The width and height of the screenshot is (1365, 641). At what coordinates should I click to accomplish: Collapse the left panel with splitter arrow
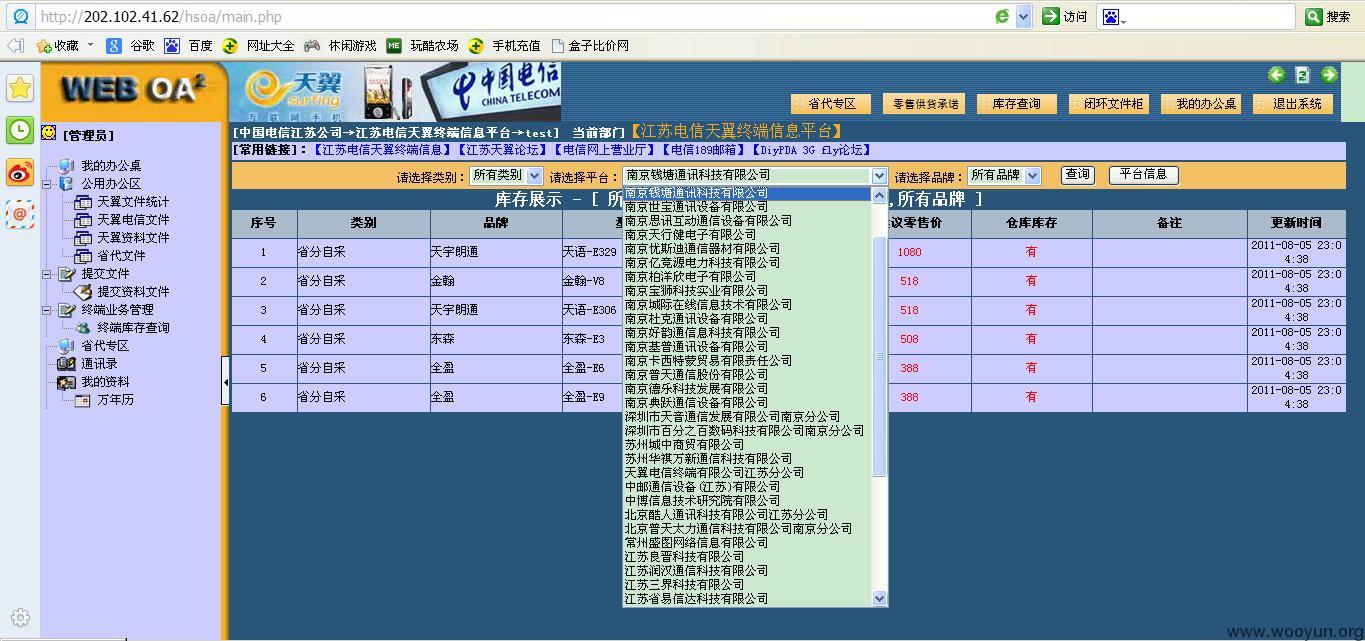(225, 382)
